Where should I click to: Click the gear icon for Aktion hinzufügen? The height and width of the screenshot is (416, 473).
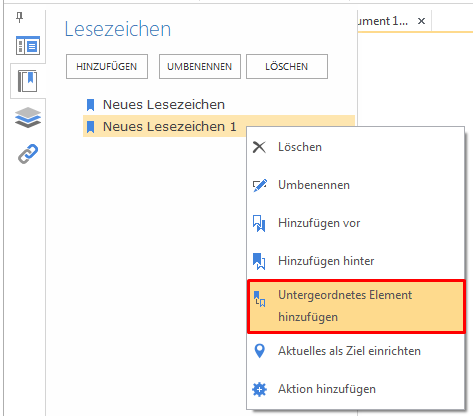[259, 389]
